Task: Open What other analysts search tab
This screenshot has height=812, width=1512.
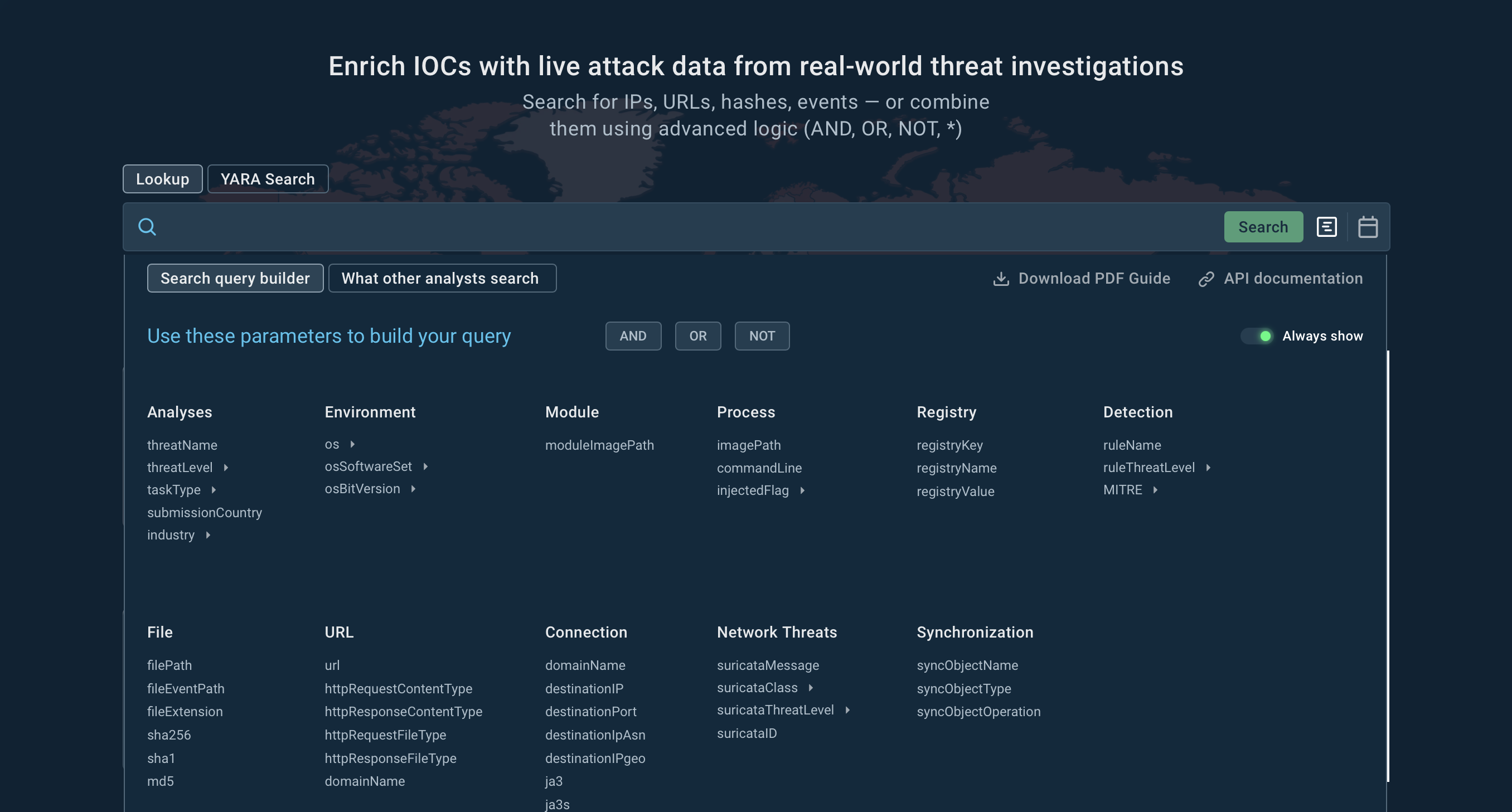Action: [x=442, y=278]
